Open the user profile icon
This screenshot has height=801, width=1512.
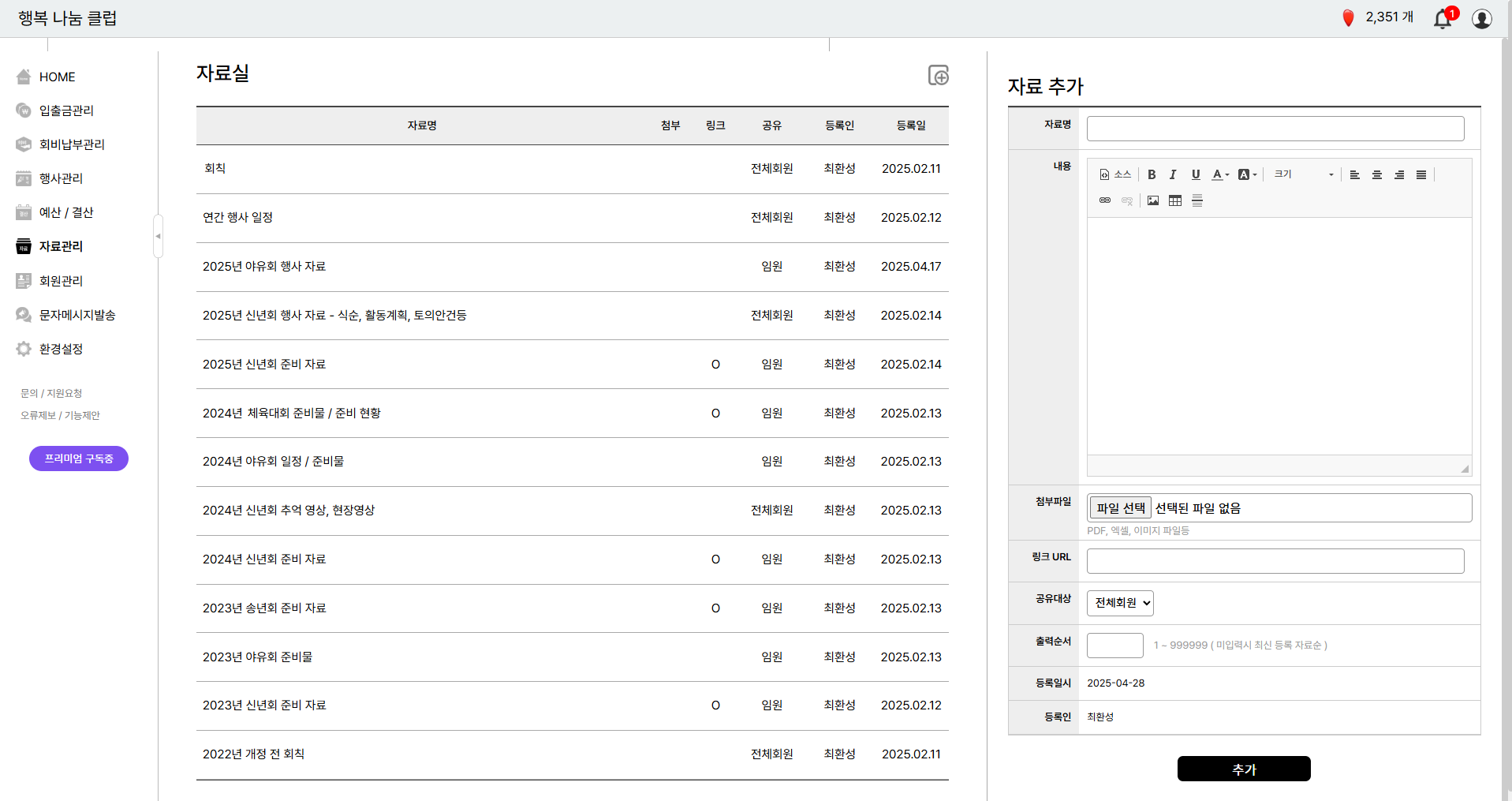[1481, 18]
